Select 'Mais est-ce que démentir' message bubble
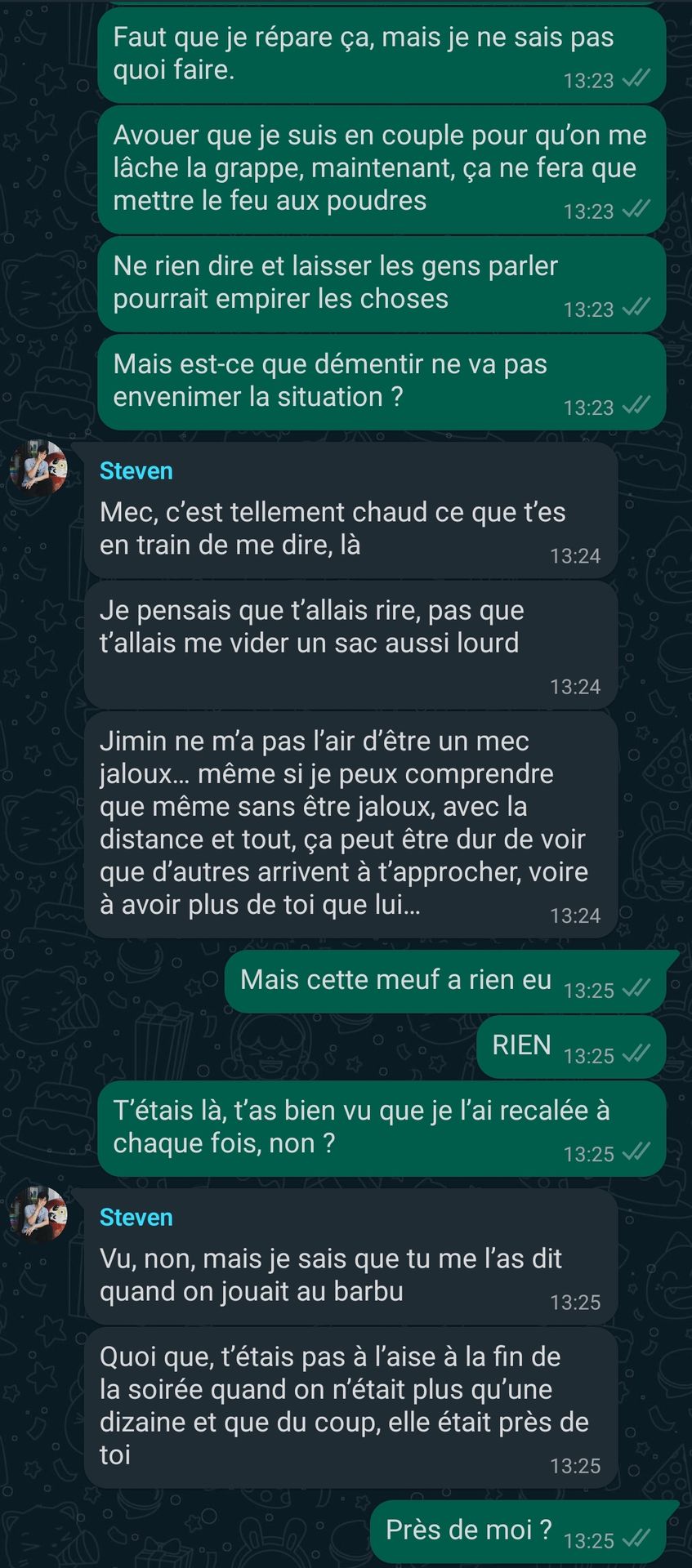Image resolution: width=692 pixels, height=1568 pixels. tap(382, 382)
